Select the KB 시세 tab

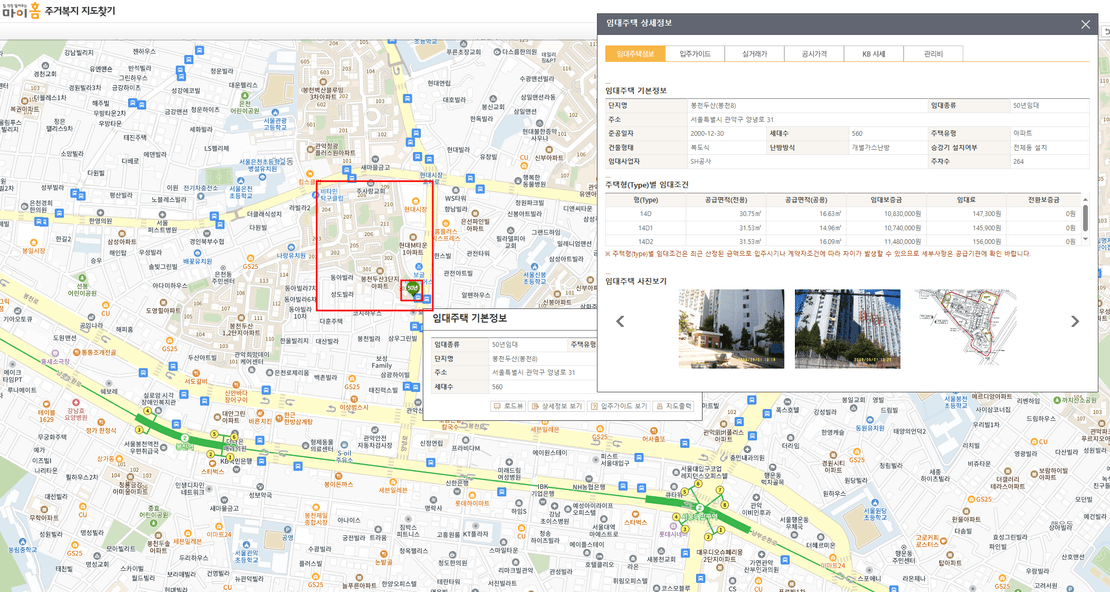point(874,54)
